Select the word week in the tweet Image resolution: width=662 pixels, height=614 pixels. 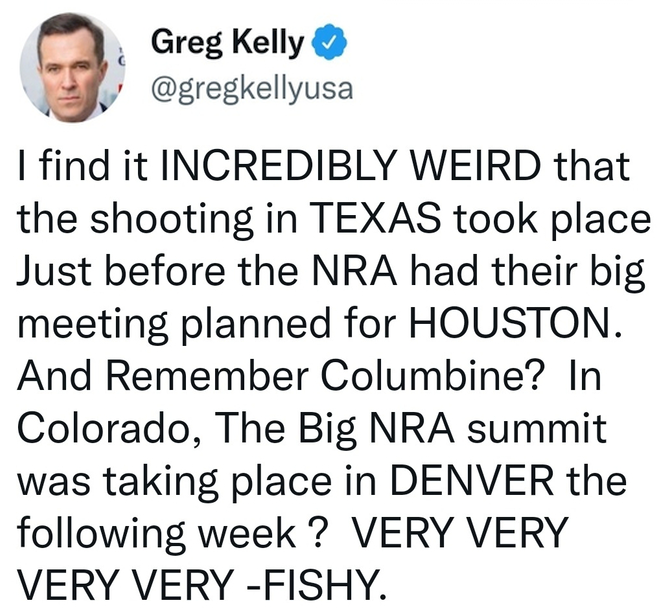tap(247, 533)
